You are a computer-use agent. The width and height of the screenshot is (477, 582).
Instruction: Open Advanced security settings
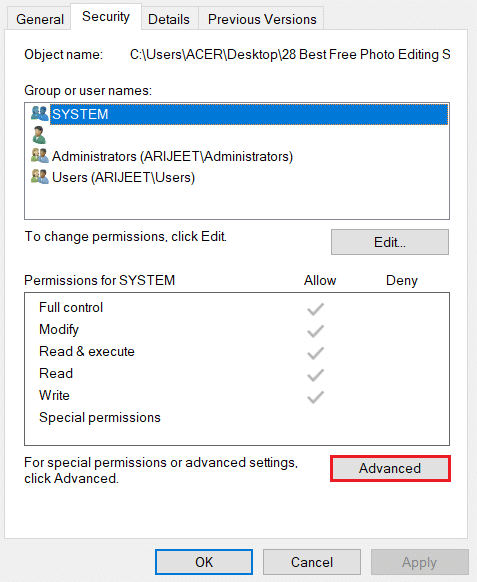tap(390, 468)
